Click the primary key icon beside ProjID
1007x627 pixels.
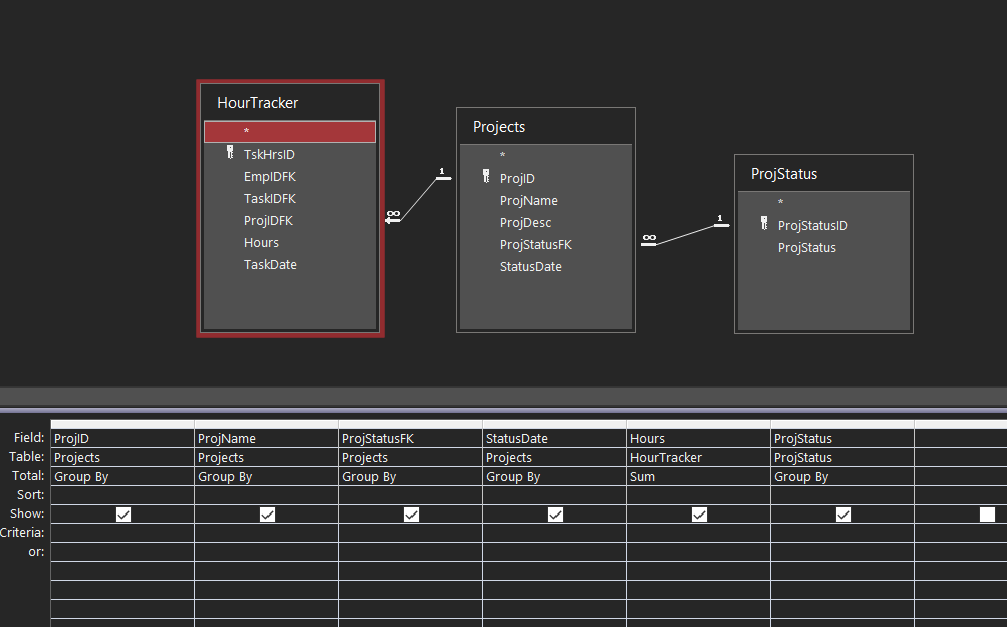pyautogui.click(x=486, y=176)
